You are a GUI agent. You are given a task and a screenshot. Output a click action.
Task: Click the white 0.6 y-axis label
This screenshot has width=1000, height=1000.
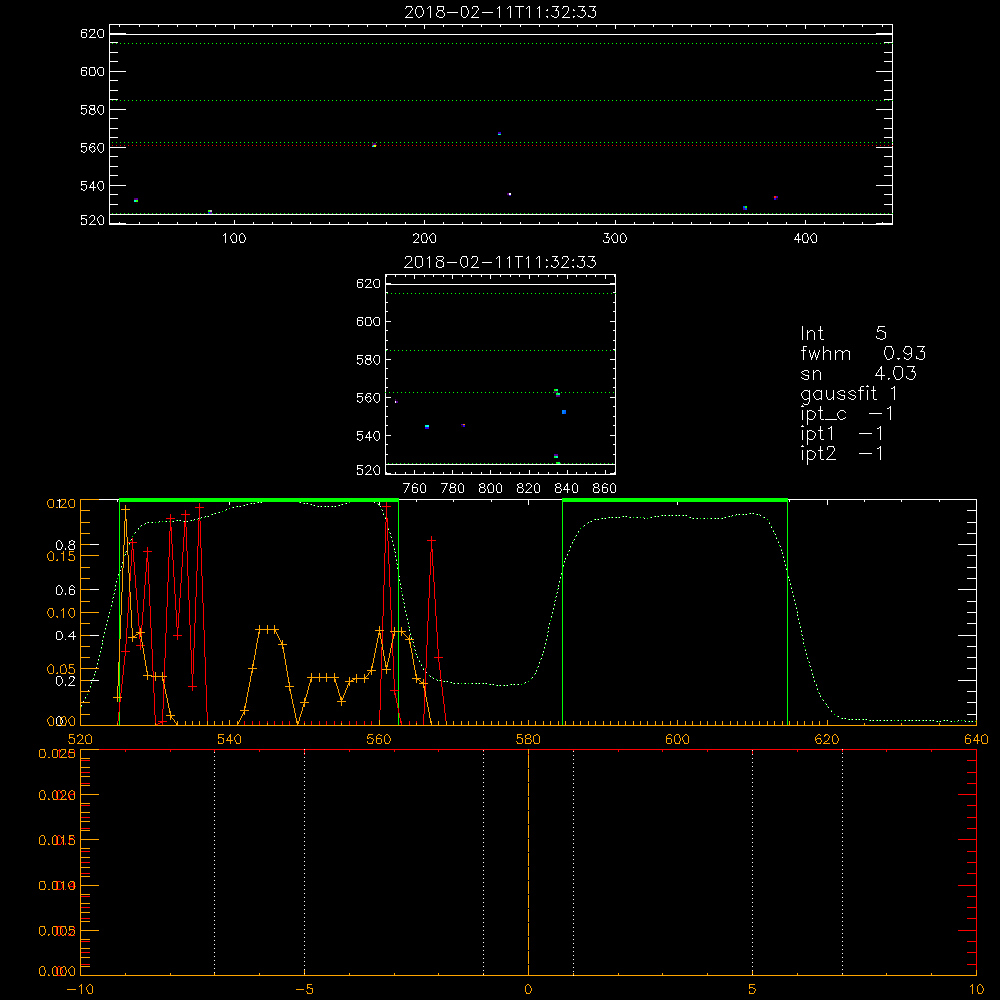(x=66, y=591)
